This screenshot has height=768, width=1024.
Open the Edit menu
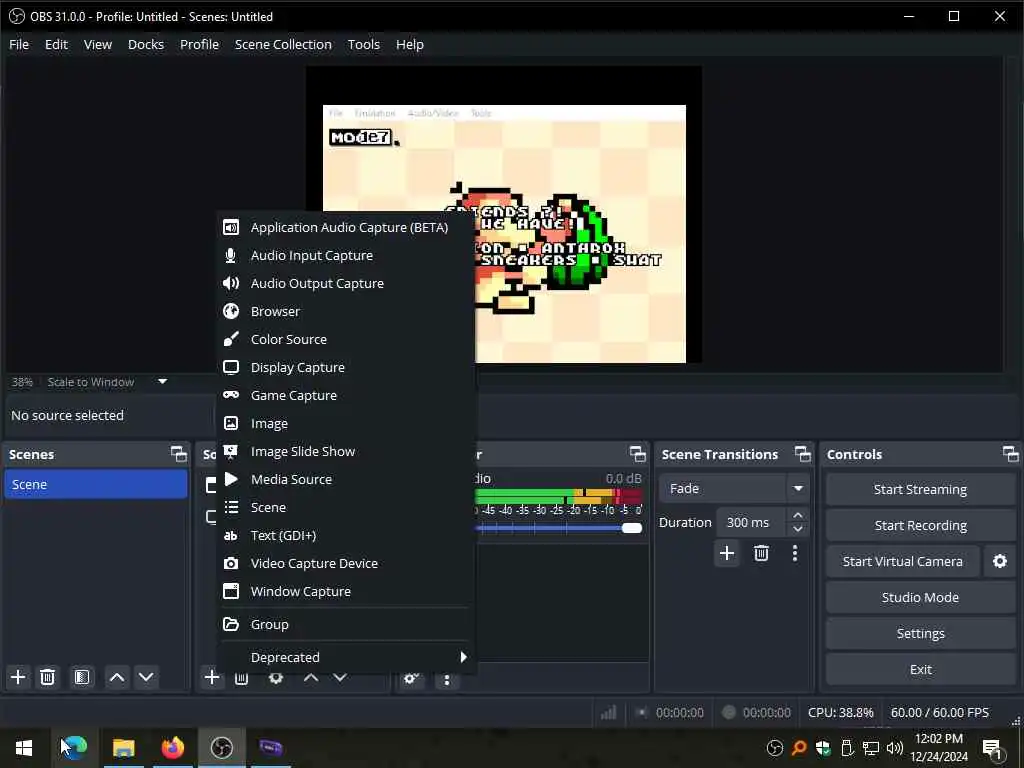56,44
